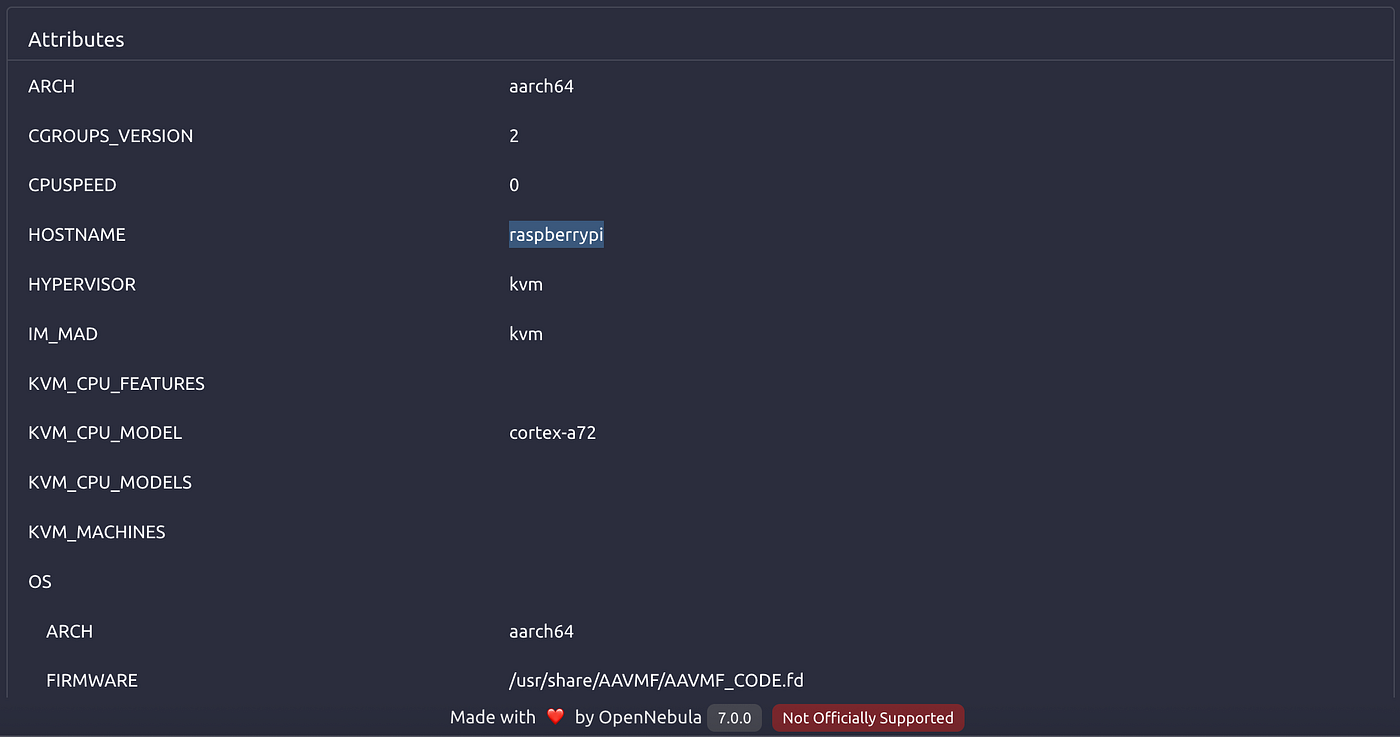Click the CPUSPEED value 0
Image resolution: width=1400 pixels, height=737 pixels.
point(514,185)
